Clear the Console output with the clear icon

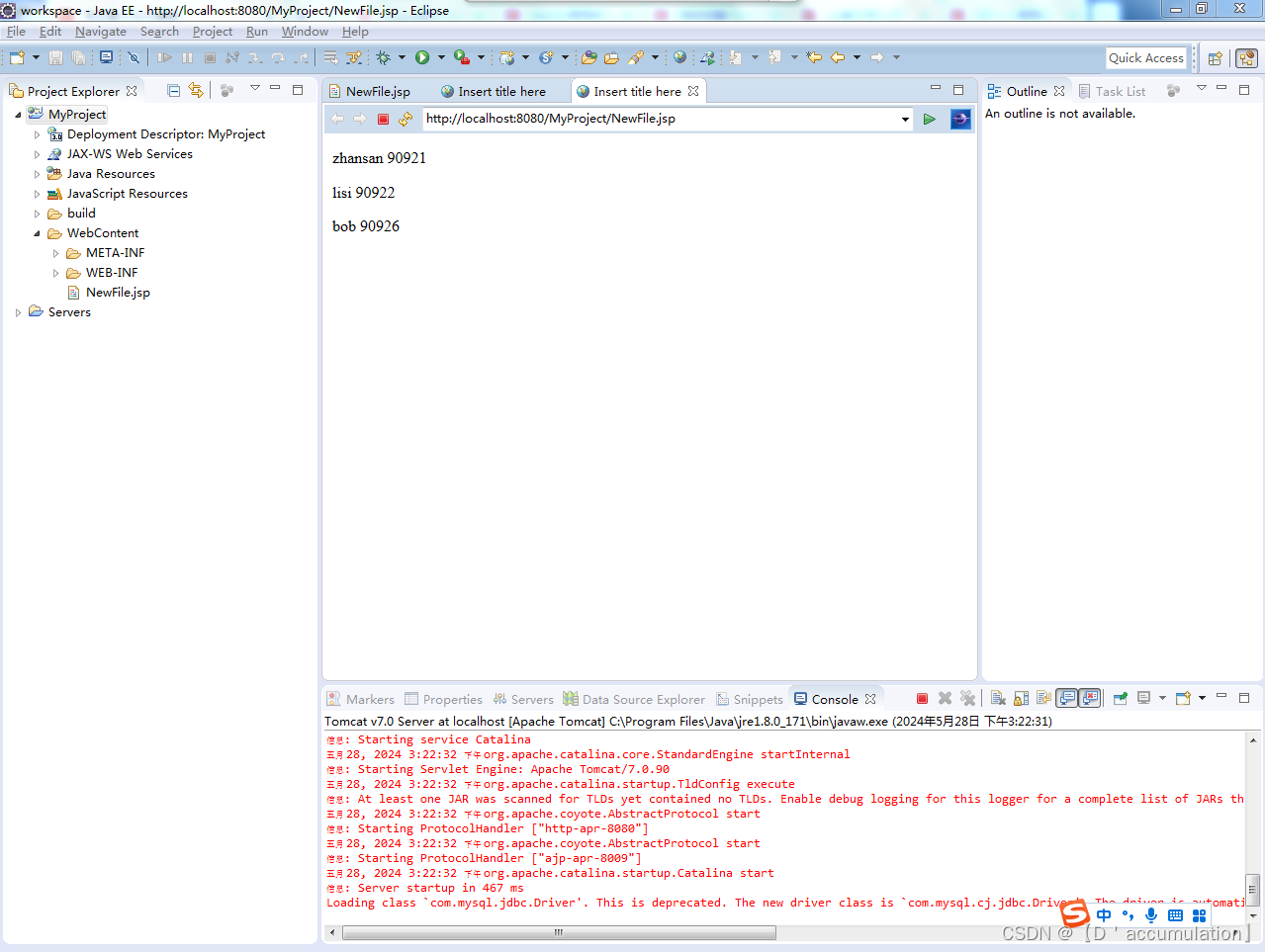pyautogui.click(x=998, y=698)
